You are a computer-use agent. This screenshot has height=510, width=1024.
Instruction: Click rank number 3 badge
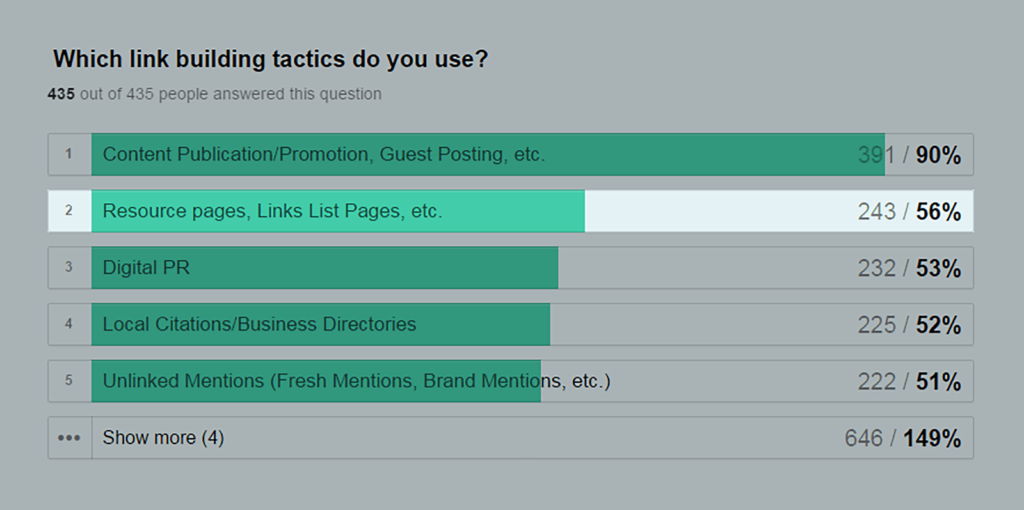(69, 268)
